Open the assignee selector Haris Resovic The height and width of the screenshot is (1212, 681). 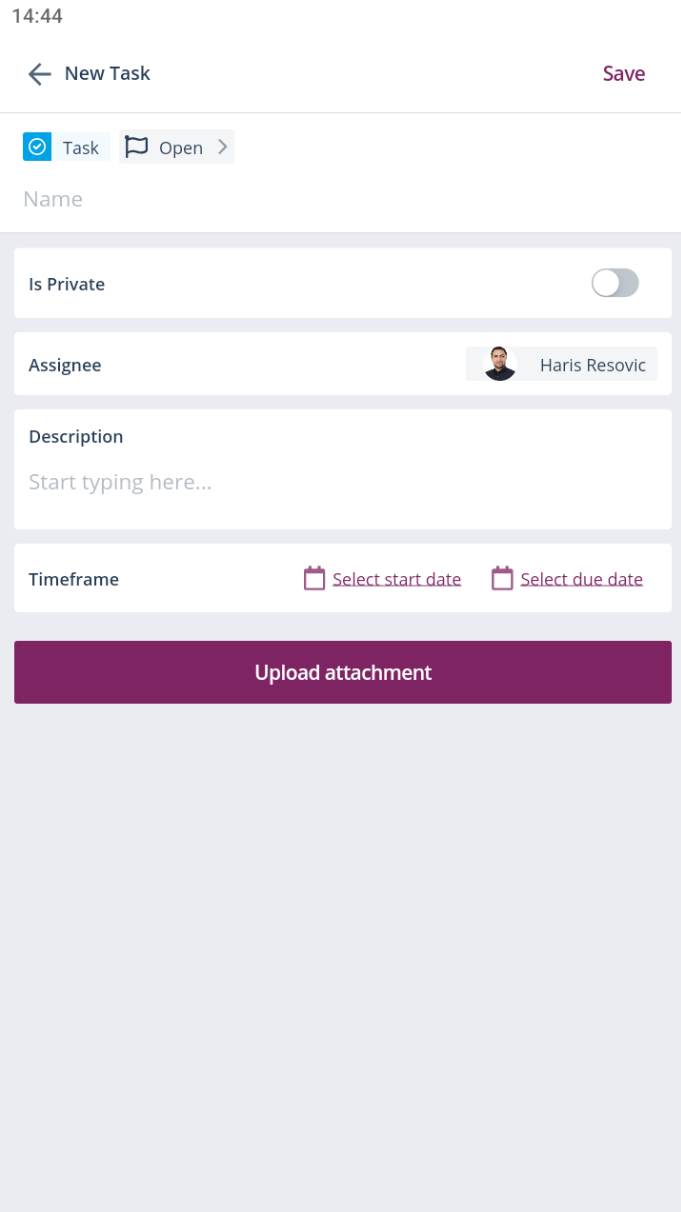tap(592, 365)
